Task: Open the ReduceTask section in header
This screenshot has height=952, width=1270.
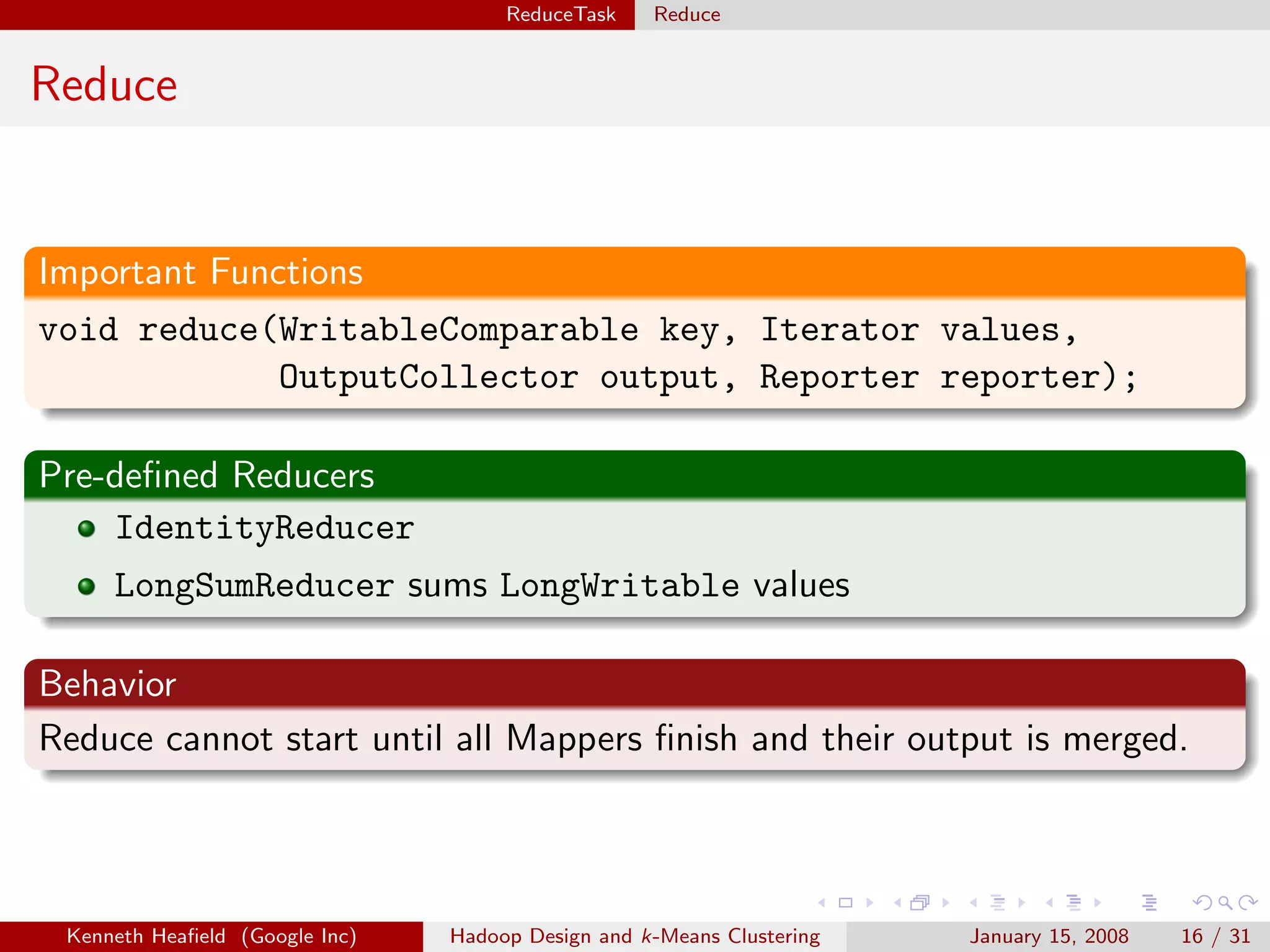Action: click(561, 14)
